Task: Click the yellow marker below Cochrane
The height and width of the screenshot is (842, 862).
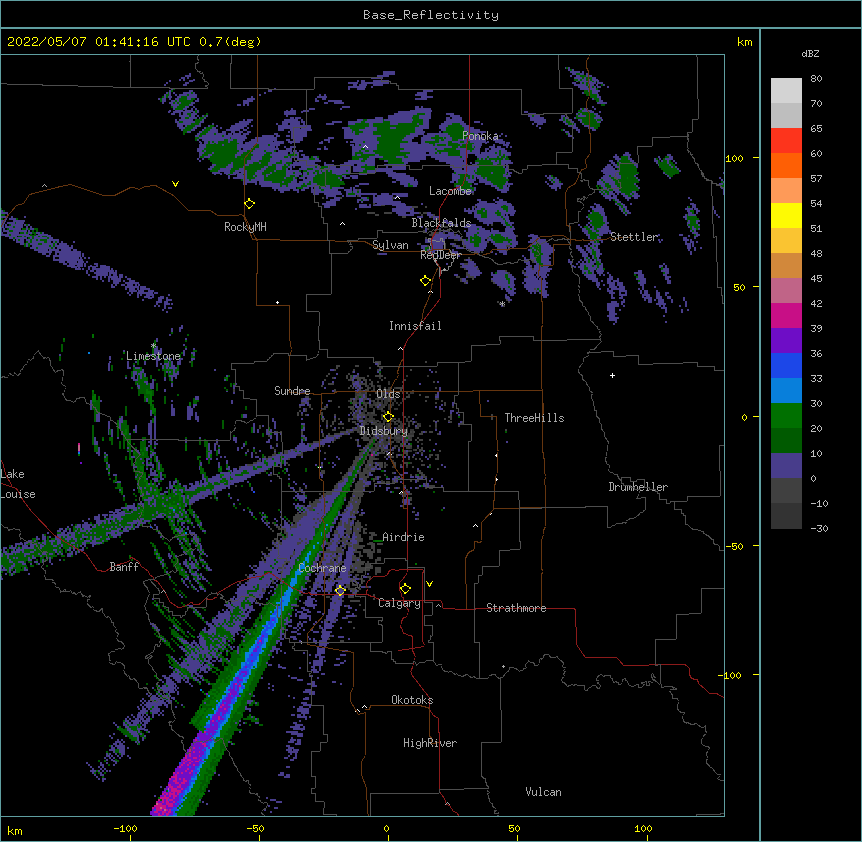Action: pos(340,590)
